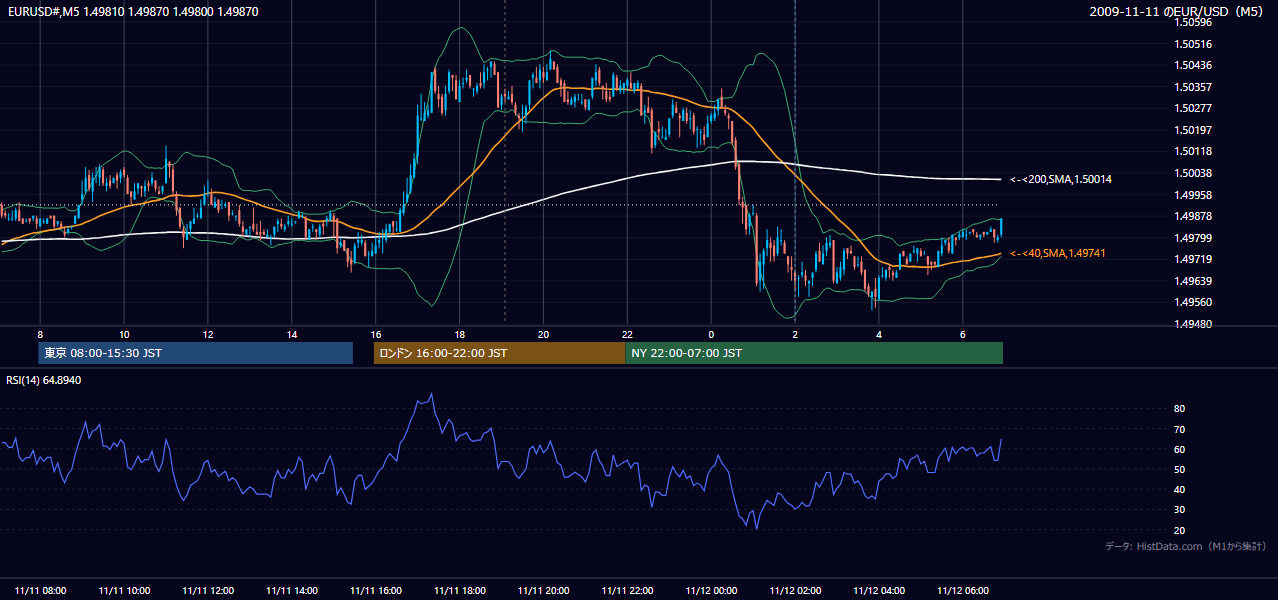Click the 200,SMA,1.50014 line label
The height and width of the screenshot is (600, 1278).
pos(1061,179)
